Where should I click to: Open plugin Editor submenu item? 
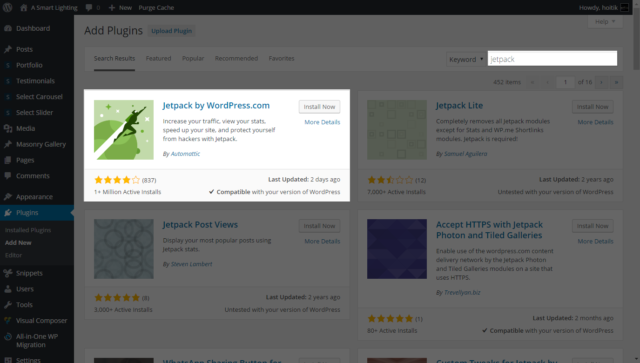tap(13, 255)
